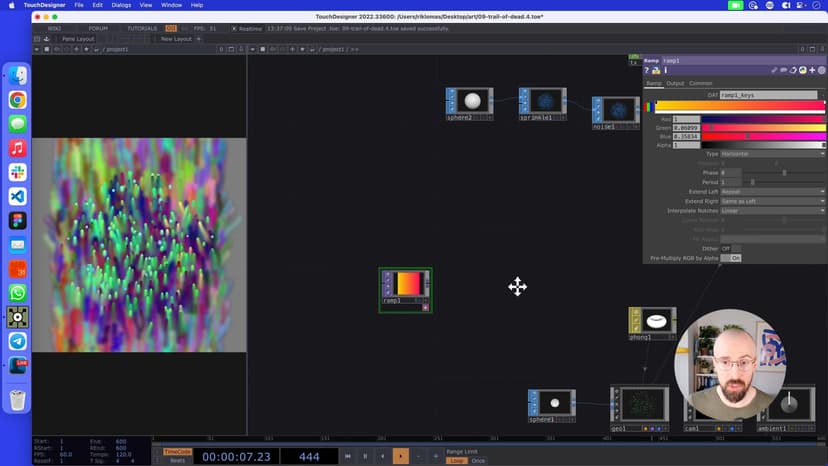Open the ramp Type dropdown

tap(772, 154)
